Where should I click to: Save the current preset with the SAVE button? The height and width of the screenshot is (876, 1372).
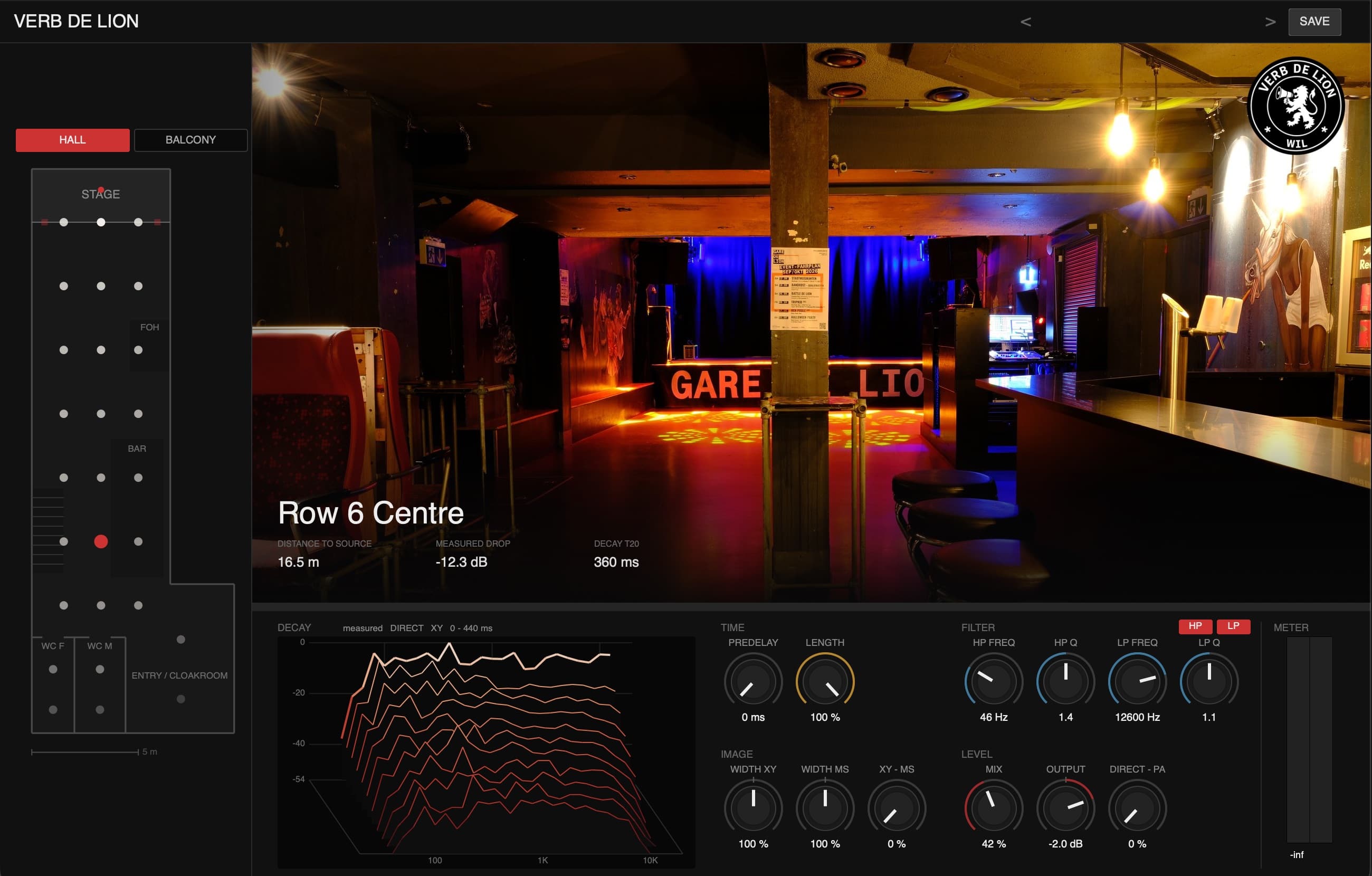1314,22
